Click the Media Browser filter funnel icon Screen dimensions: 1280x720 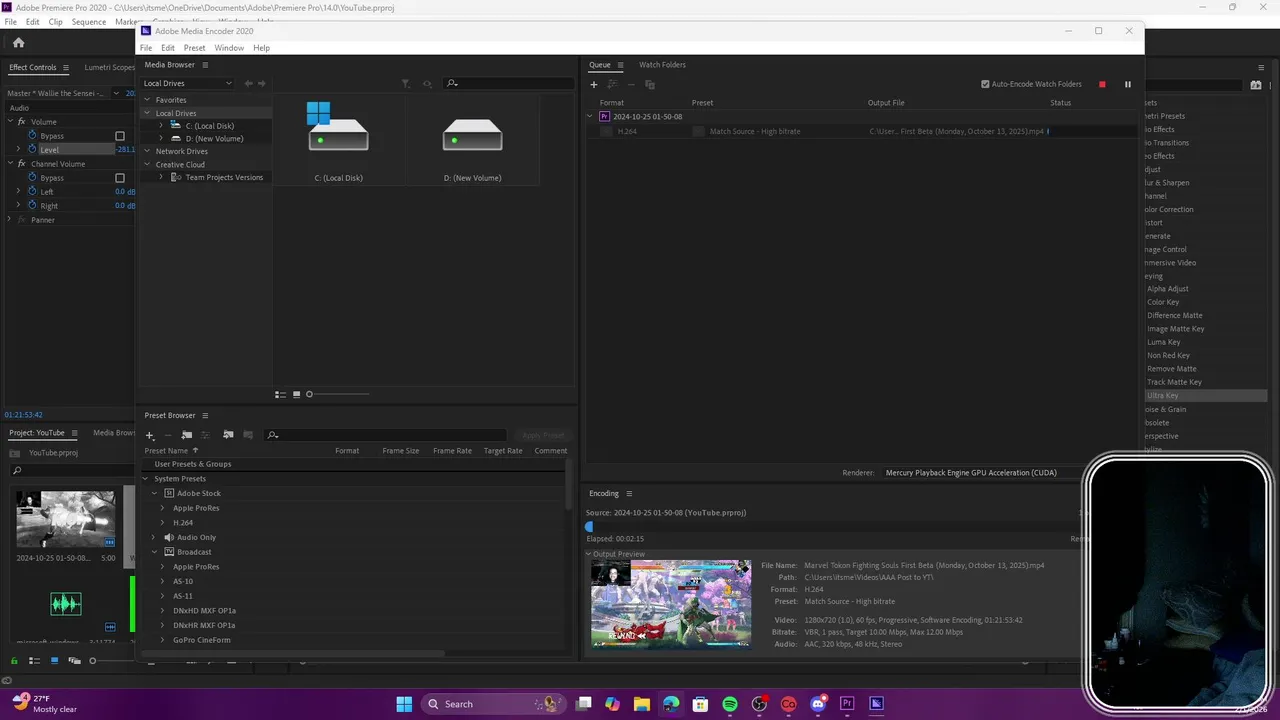[x=405, y=84]
